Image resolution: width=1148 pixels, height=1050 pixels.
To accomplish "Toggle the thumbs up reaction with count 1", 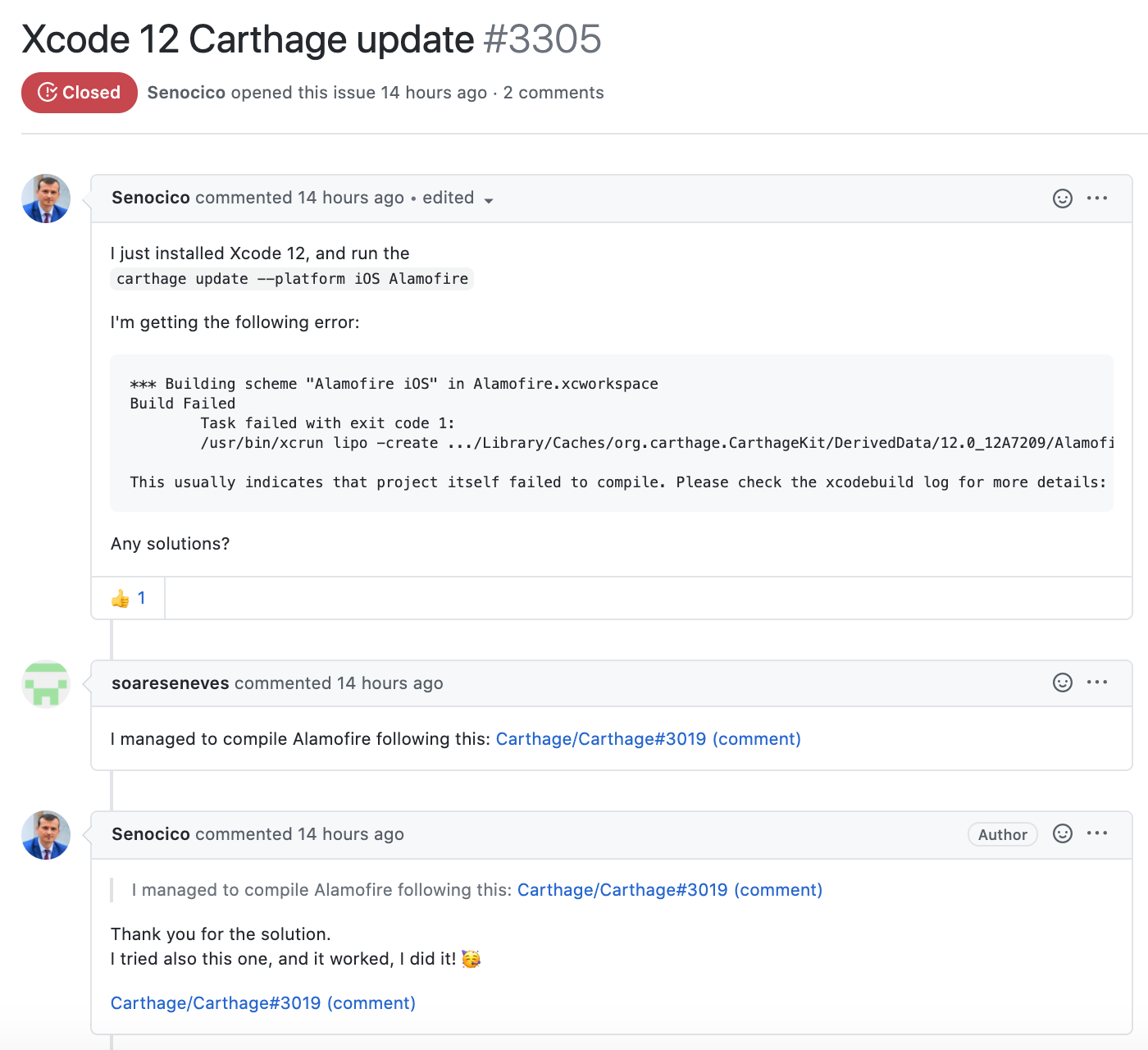I will pos(129,598).
